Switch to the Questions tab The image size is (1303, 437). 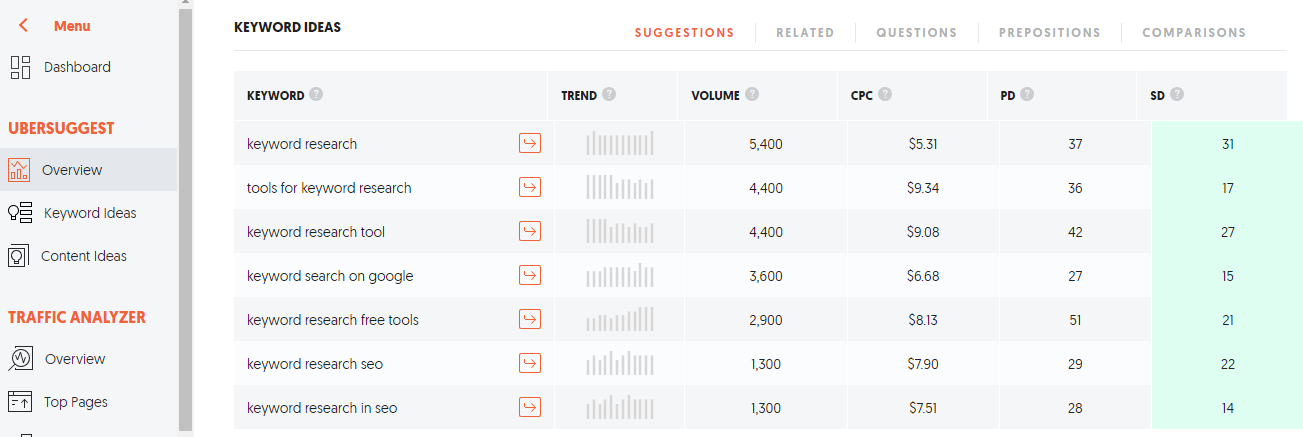coord(917,32)
